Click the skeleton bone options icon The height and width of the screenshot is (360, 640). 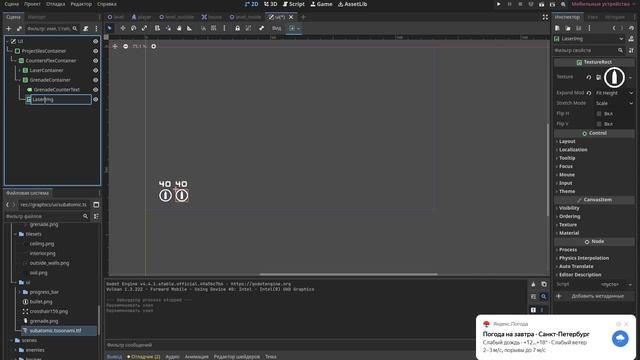(262, 28)
